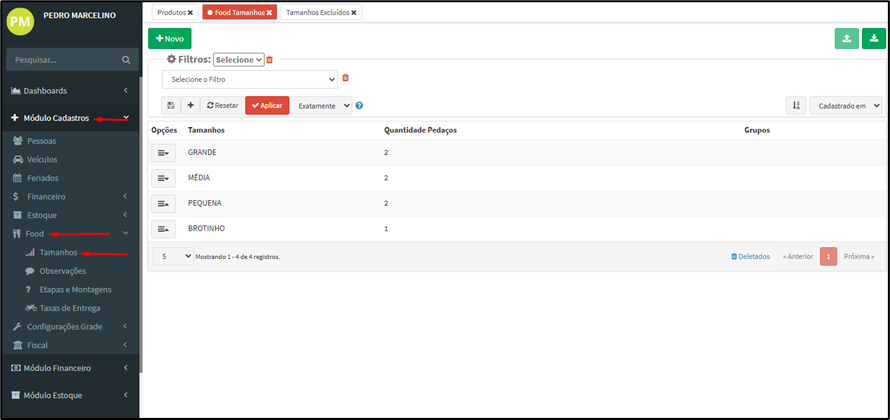Click the green download icon button

click(873, 38)
